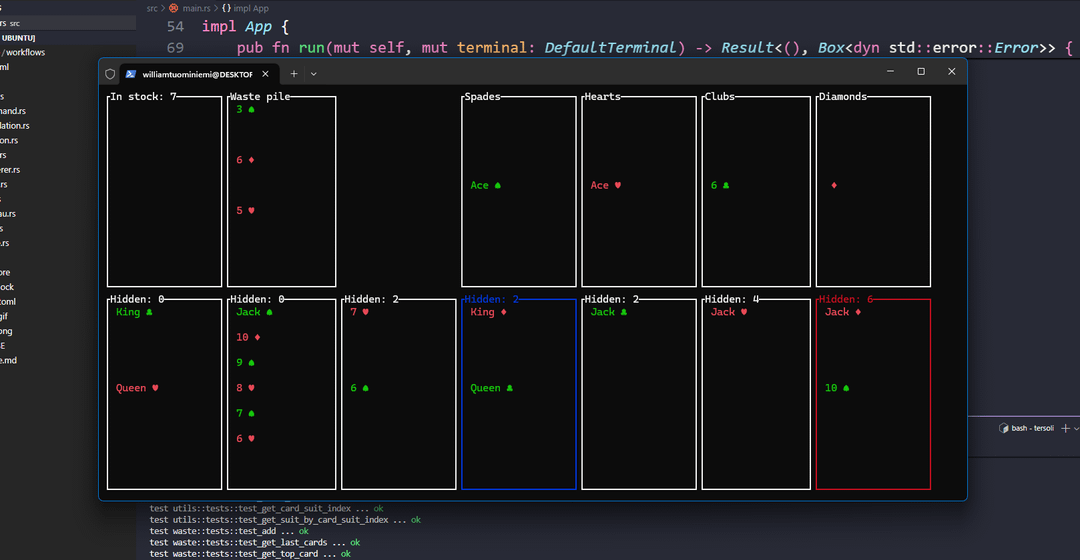Click the Spades foundation label
The height and width of the screenshot is (560, 1080).
pos(482,96)
